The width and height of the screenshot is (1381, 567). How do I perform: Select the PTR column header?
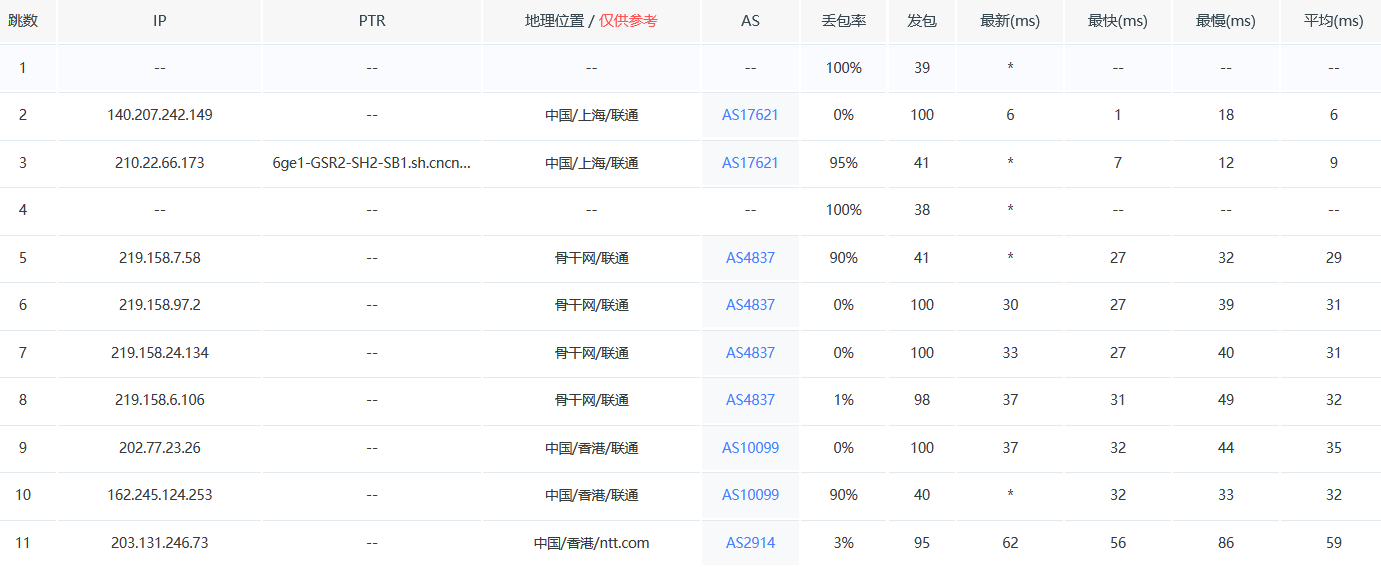coord(372,21)
